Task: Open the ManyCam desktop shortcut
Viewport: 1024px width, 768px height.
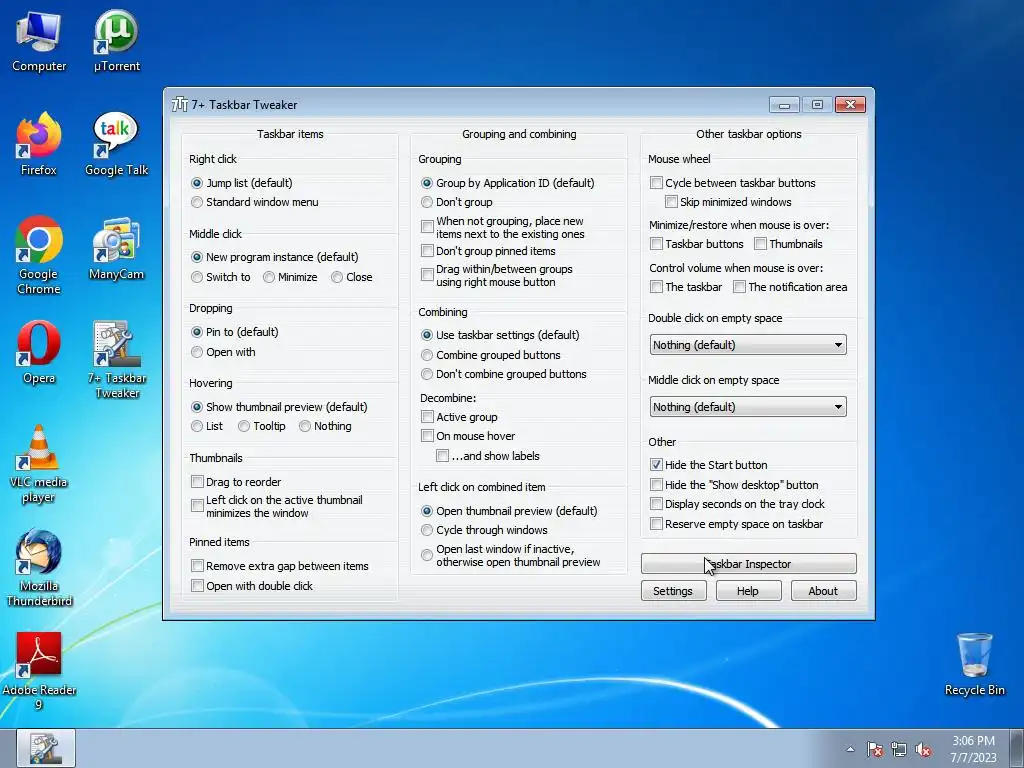Action: [x=116, y=249]
